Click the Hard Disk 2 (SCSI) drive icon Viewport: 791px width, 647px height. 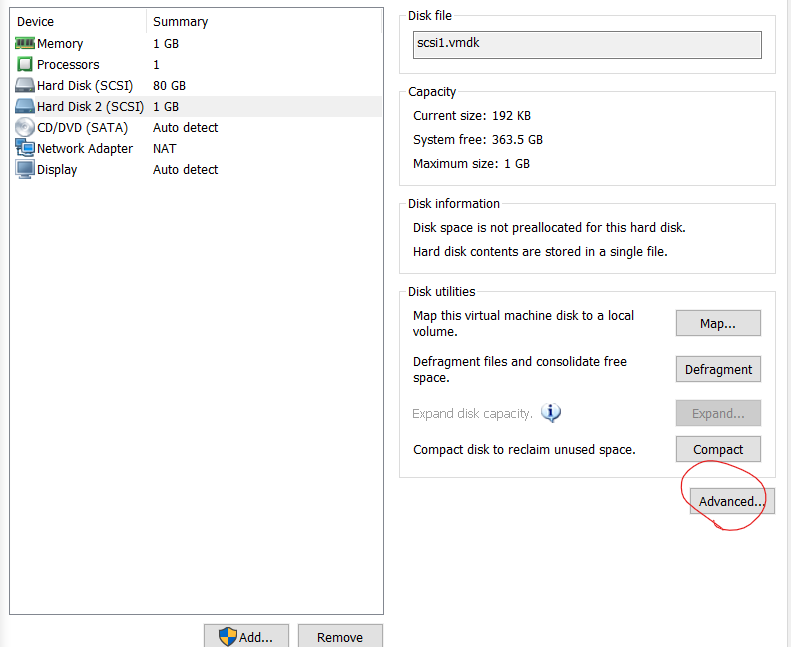(25, 106)
